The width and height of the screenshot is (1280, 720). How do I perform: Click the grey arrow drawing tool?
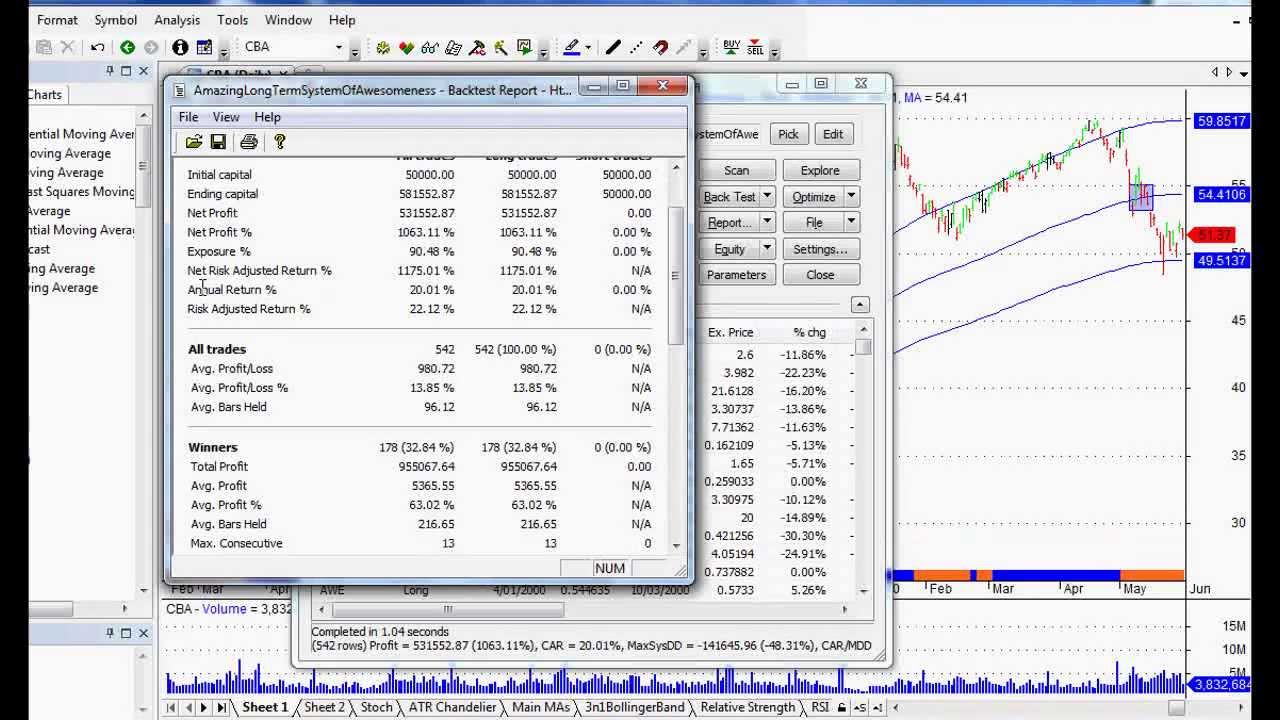coord(684,47)
